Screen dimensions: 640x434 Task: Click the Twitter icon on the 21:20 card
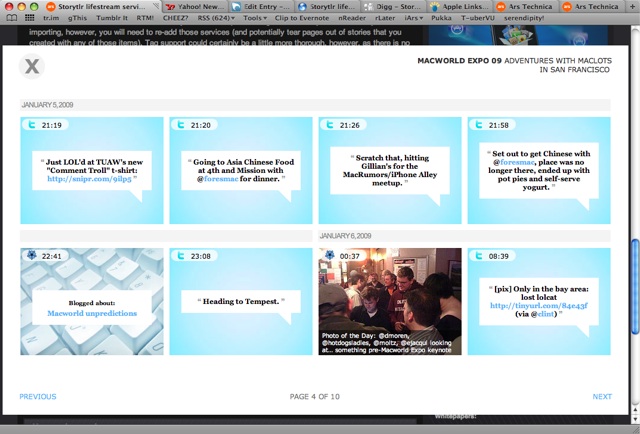[181, 125]
